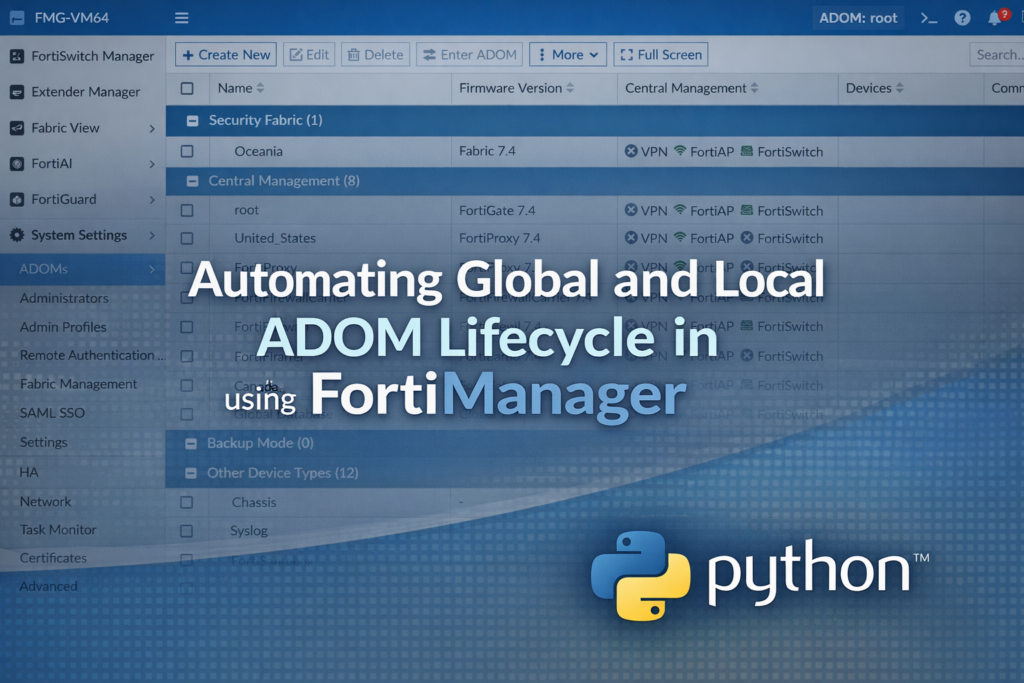Open the Admin Profiles menu item
1024x683 pixels.
[63, 327]
